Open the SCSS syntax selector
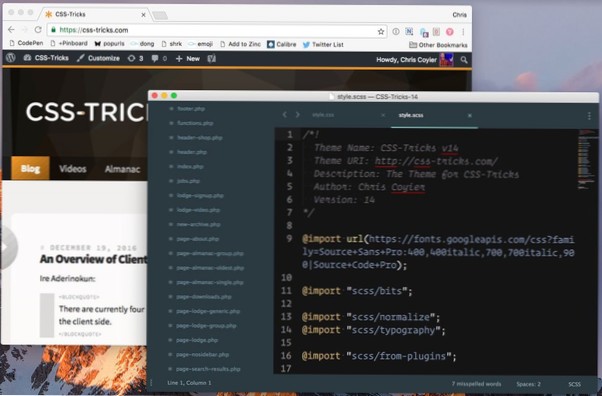 click(574, 384)
